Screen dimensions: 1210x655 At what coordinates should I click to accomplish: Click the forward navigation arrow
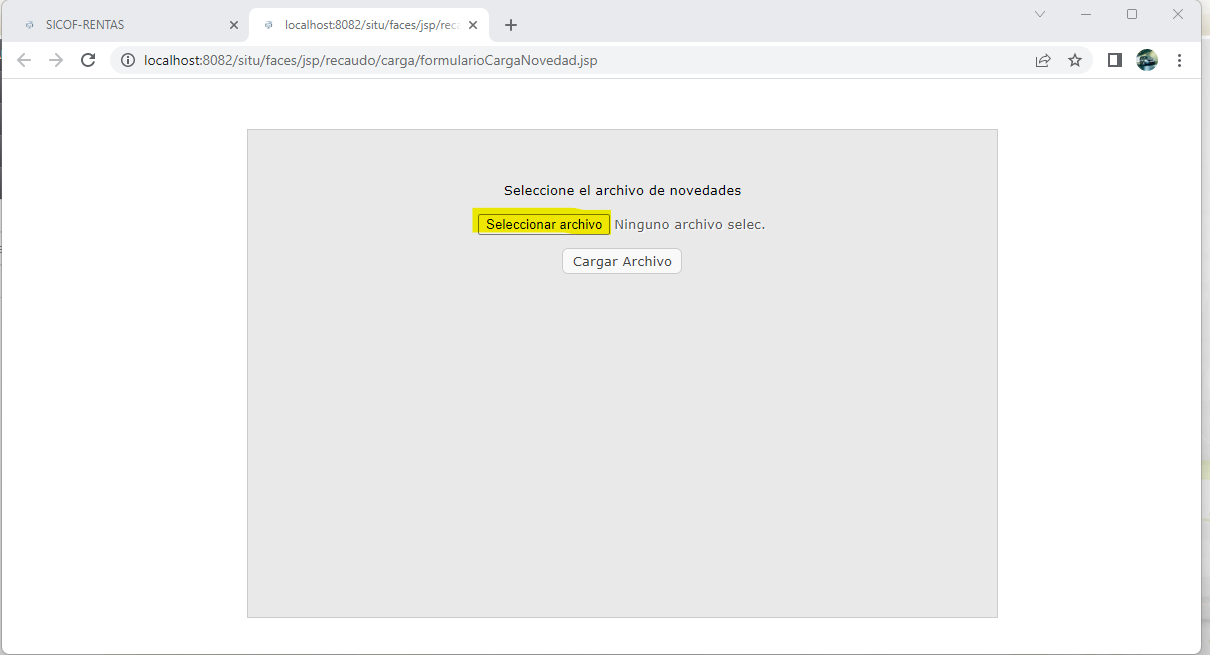pos(56,60)
